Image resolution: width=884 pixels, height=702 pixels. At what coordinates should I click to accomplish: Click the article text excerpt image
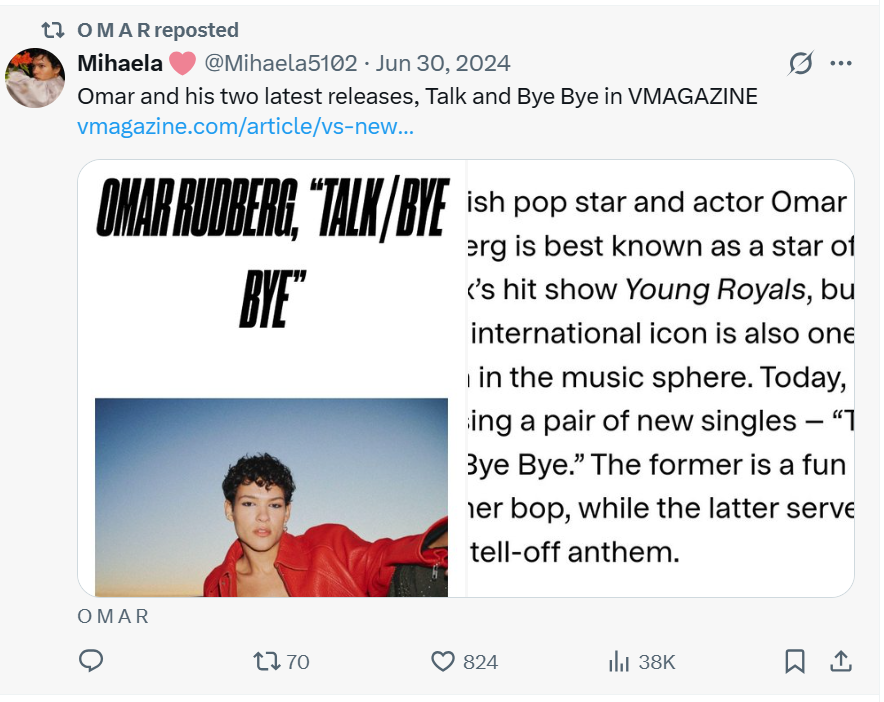point(660,378)
